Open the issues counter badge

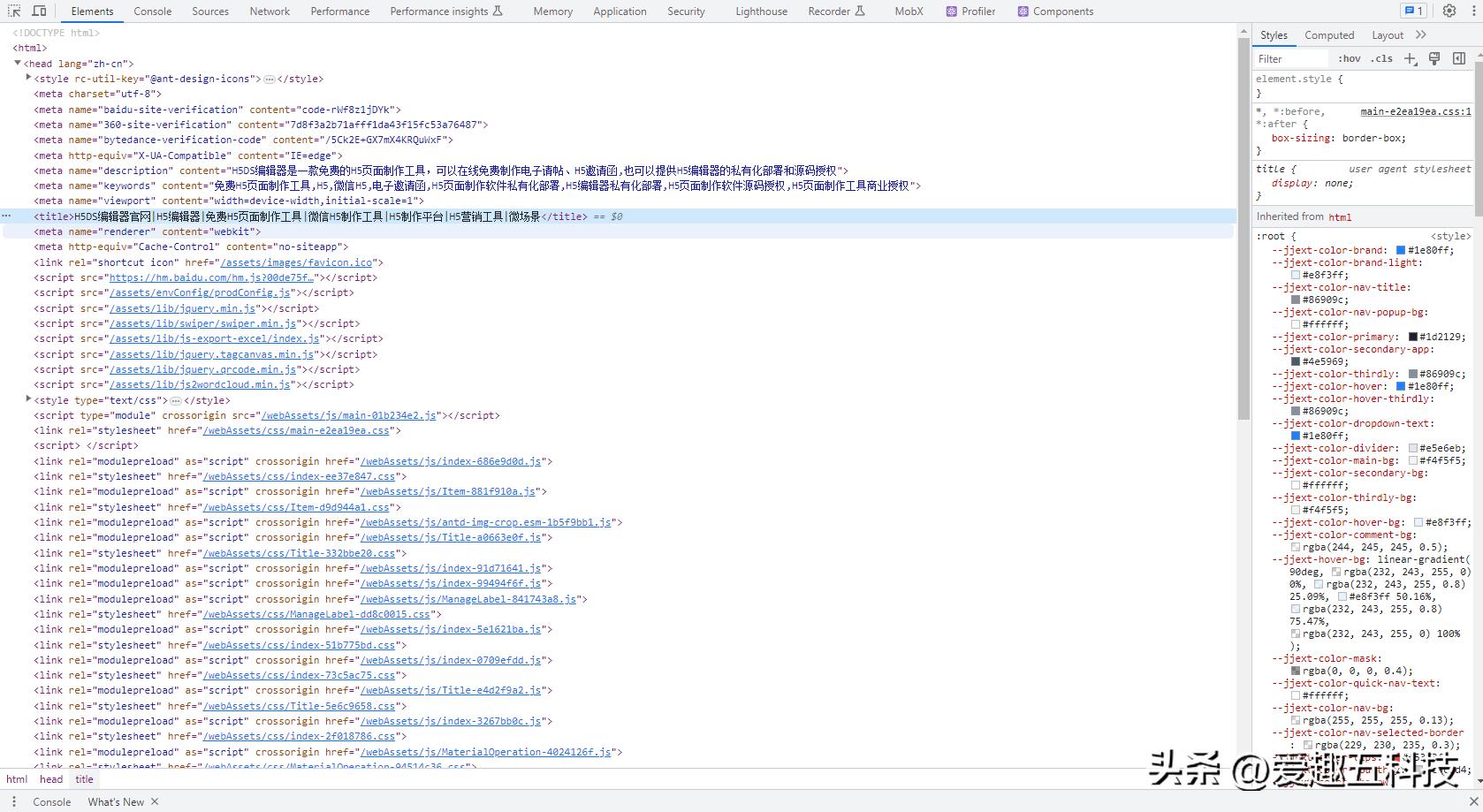(1413, 11)
